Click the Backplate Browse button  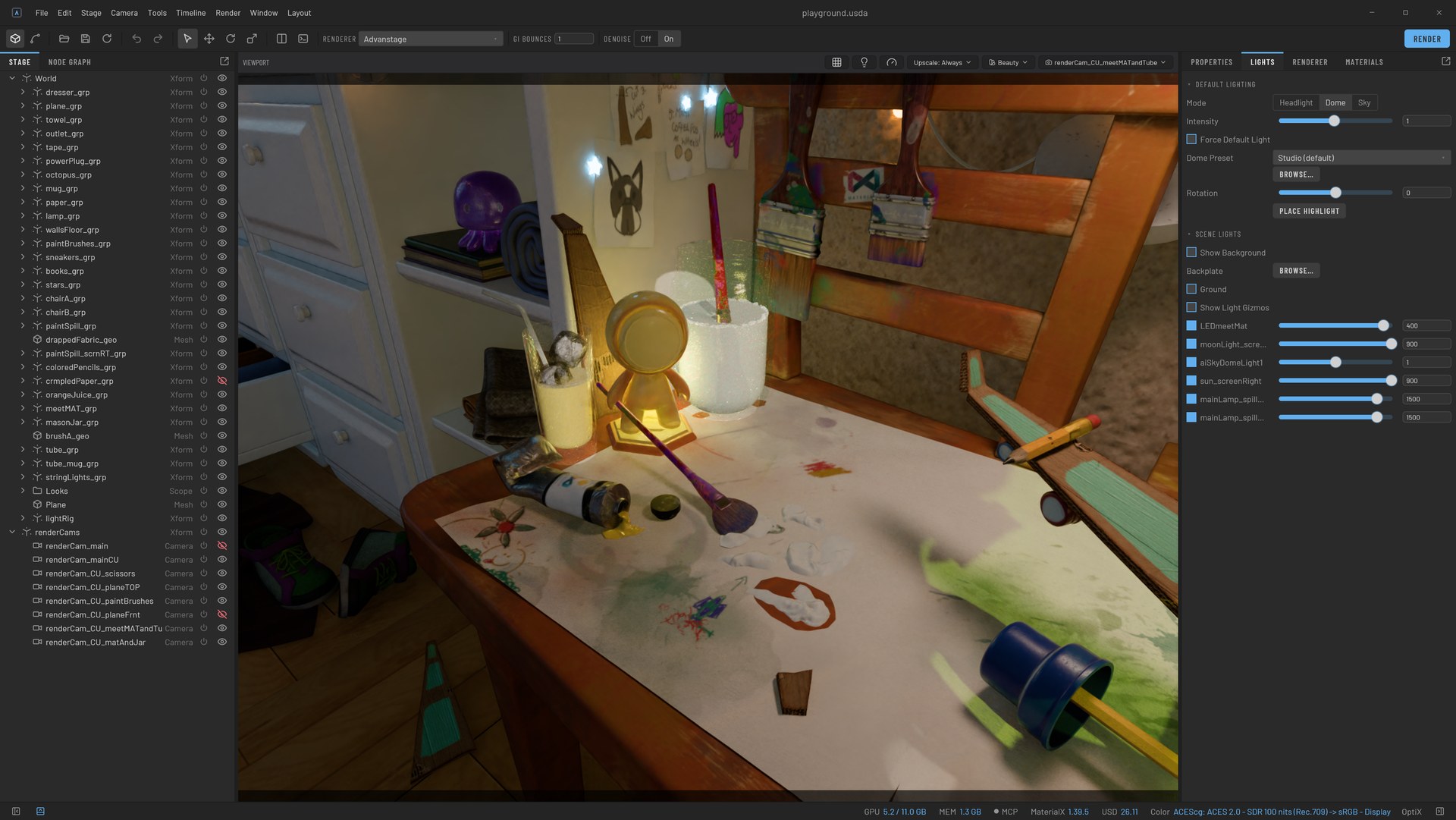click(1295, 271)
